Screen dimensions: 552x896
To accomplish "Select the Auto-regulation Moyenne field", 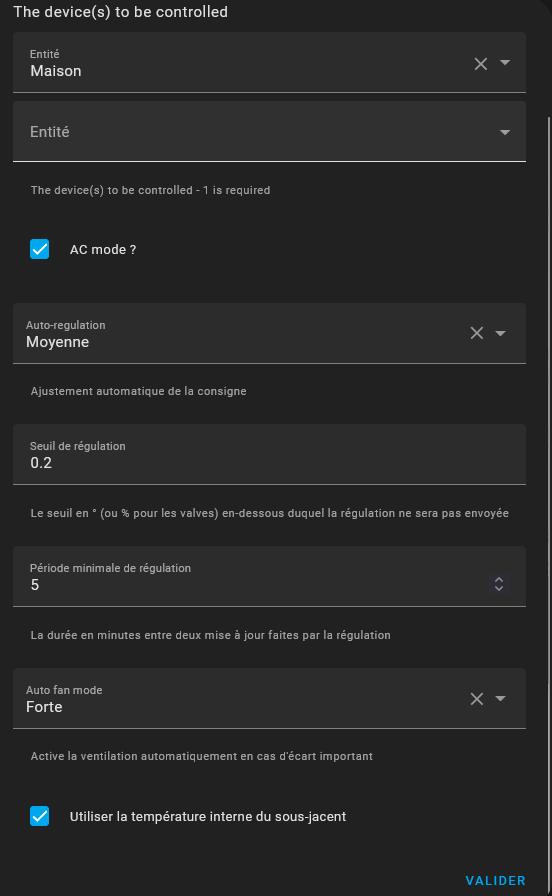I will click(269, 334).
